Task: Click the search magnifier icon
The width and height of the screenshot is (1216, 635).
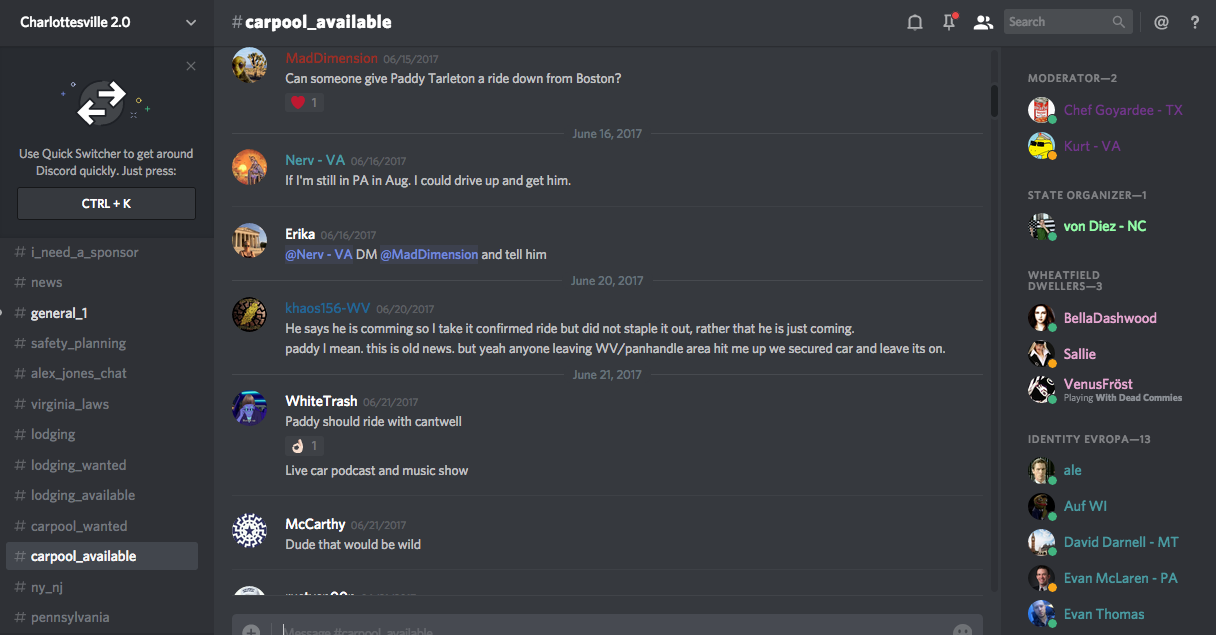Action: (1119, 22)
